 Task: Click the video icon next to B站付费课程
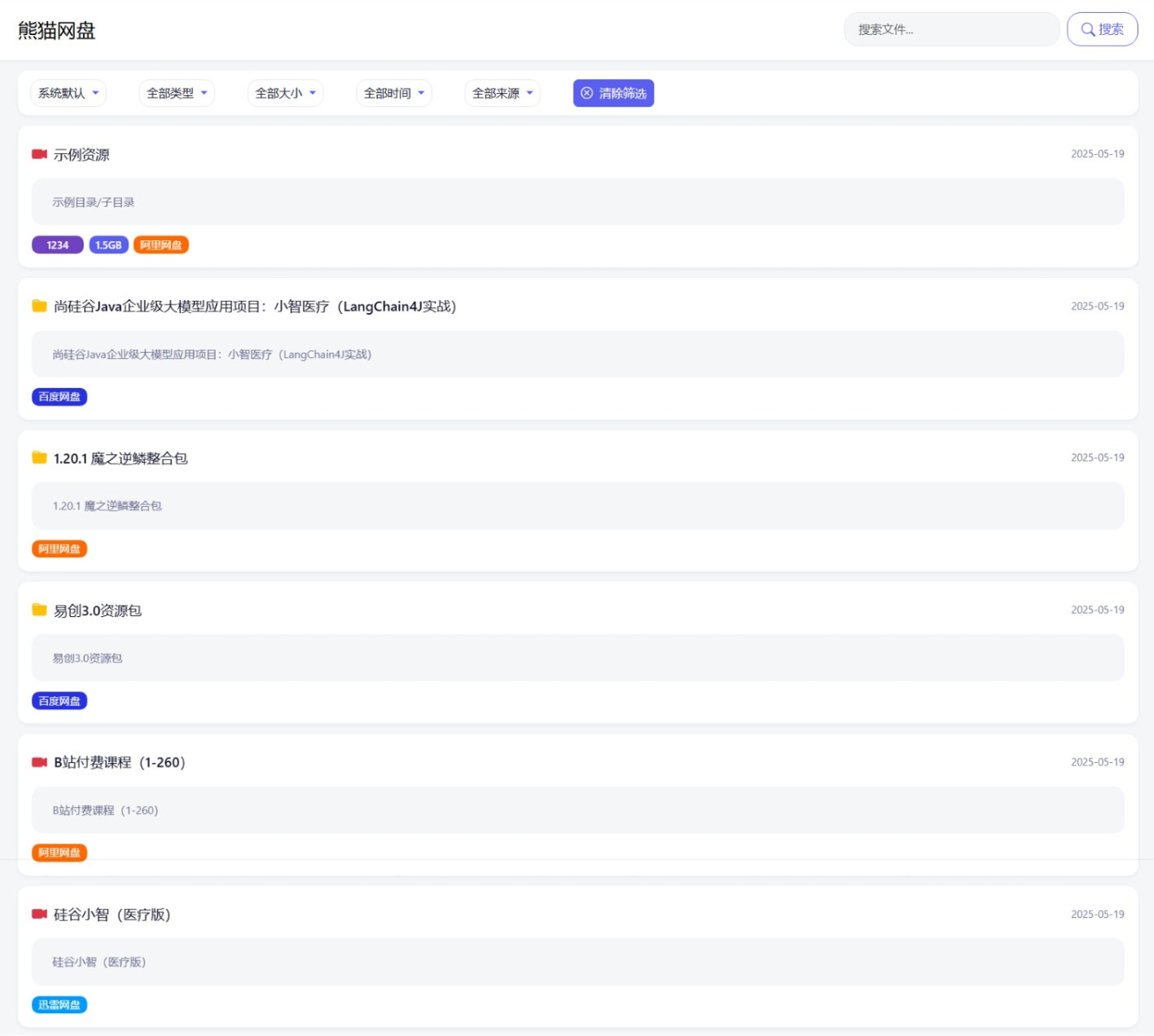[39, 762]
